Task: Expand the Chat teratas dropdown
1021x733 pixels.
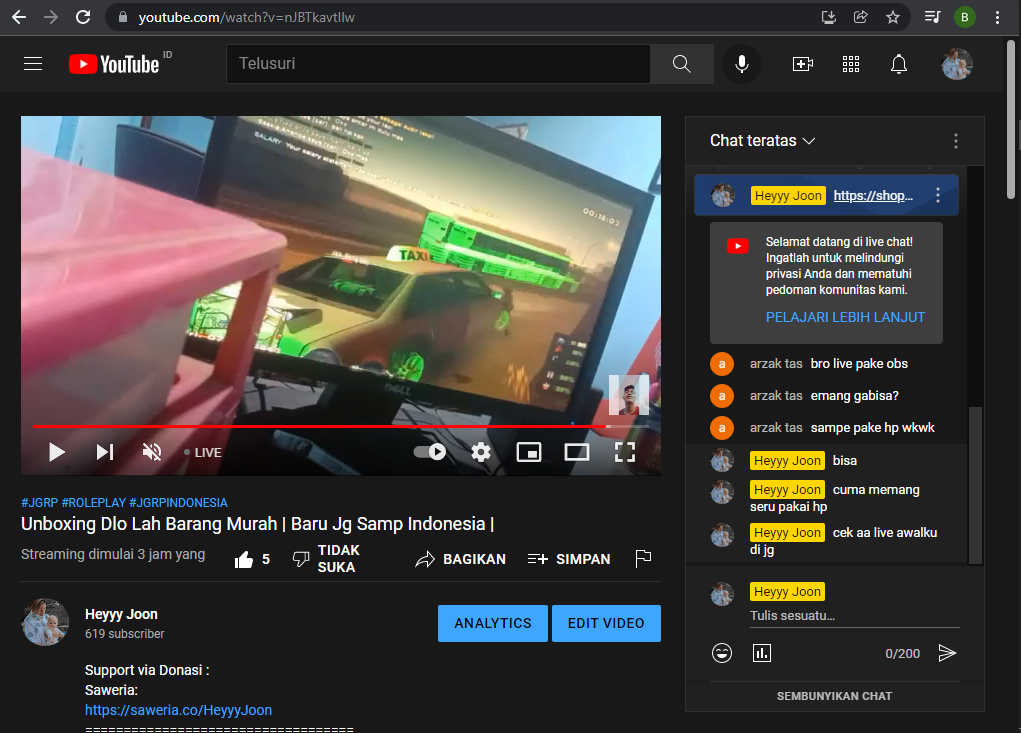Action: 762,141
